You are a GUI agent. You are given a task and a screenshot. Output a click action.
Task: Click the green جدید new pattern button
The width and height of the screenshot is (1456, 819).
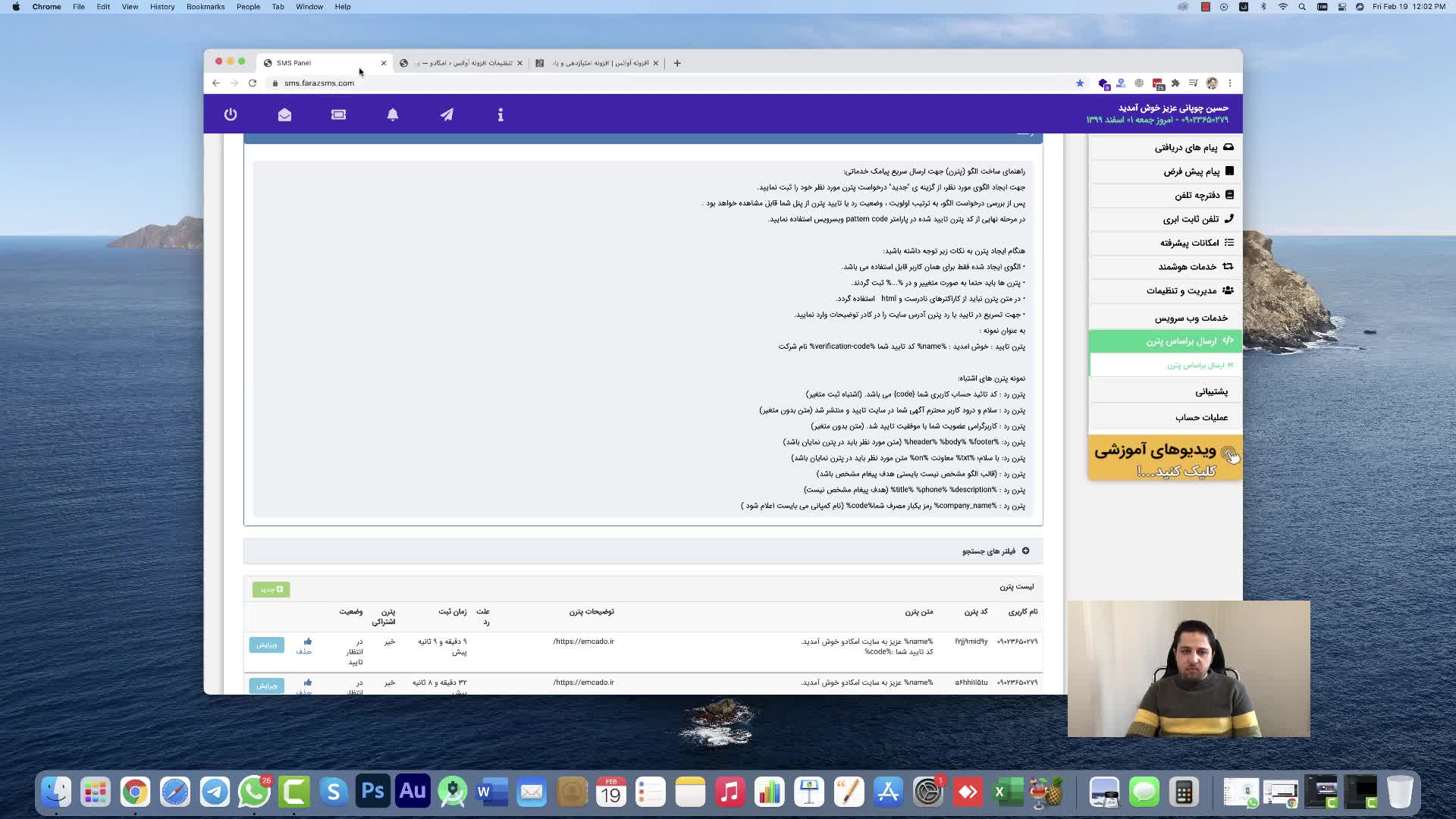tap(271, 589)
